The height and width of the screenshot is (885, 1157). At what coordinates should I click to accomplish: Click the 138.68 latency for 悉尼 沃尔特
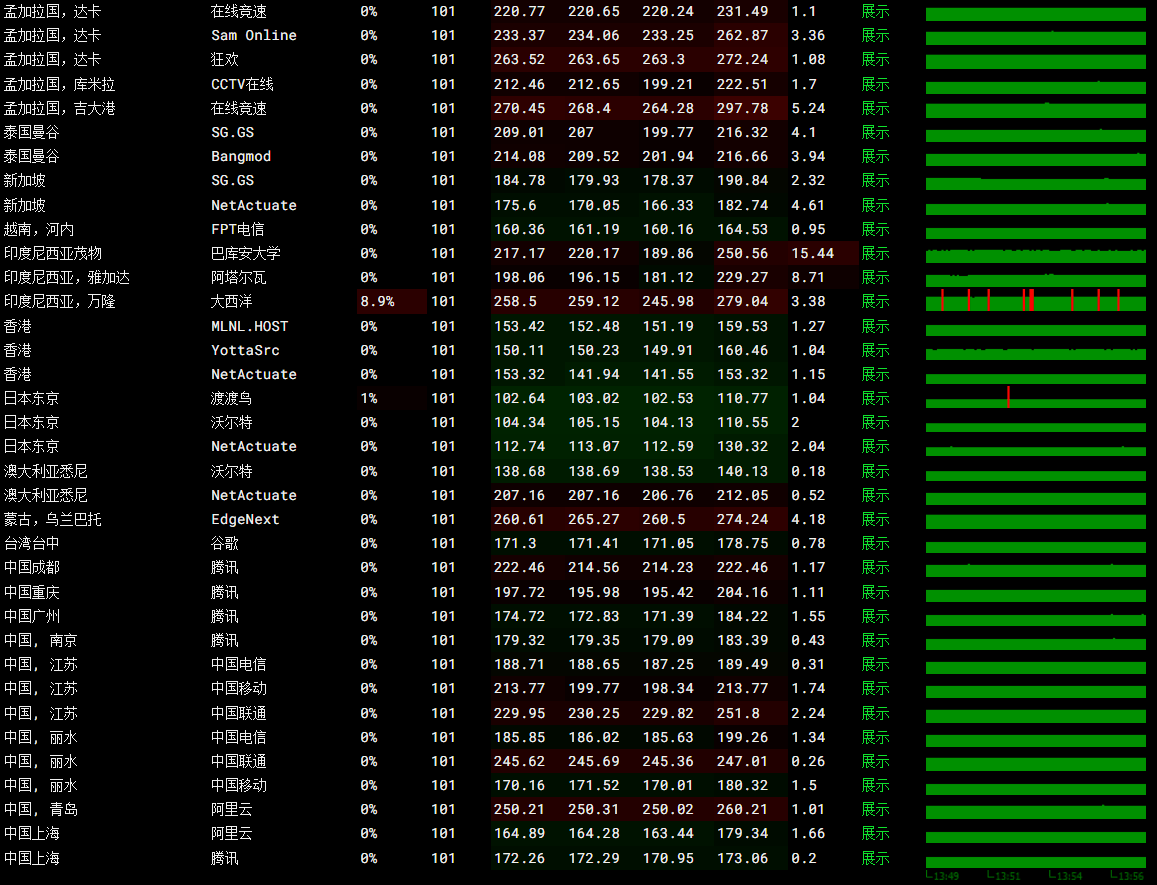click(519, 471)
